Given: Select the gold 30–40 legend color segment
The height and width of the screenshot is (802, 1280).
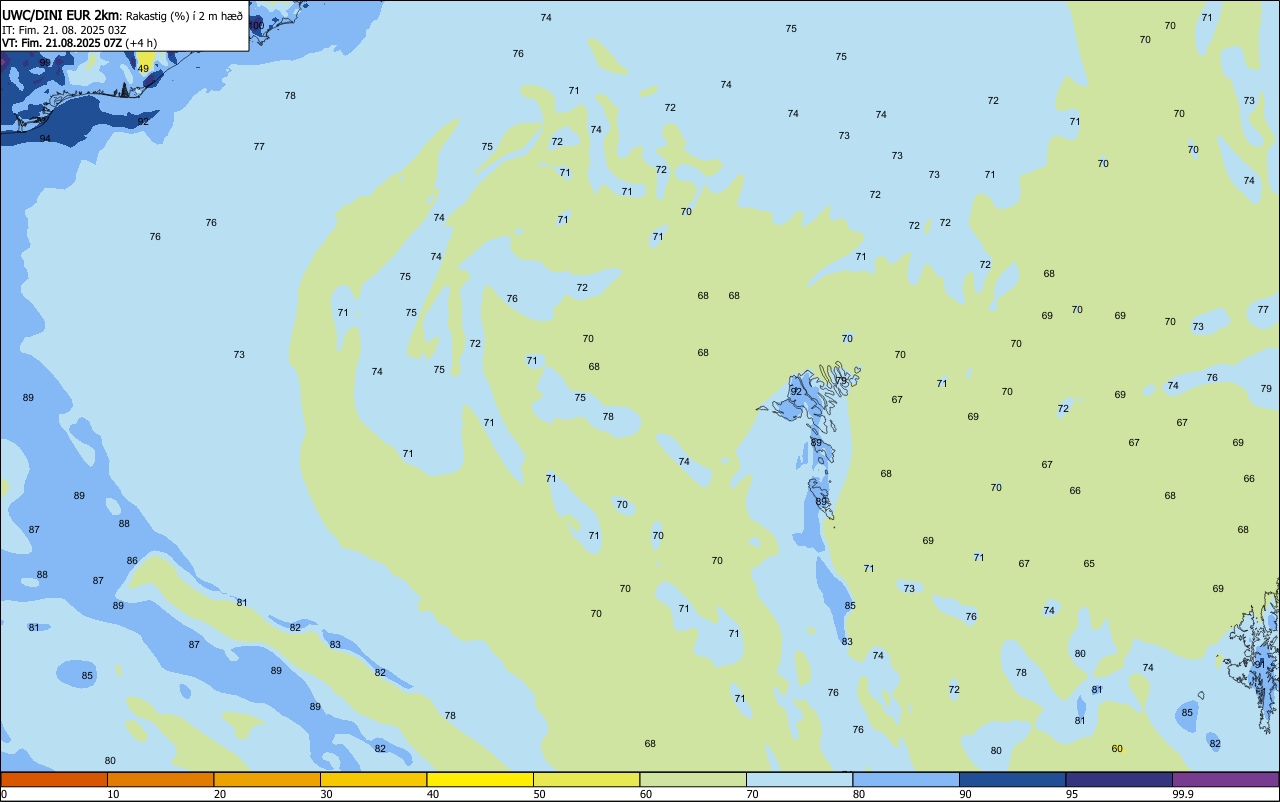Looking at the screenshot, I should pyautogui.click(x=374, y=779).
